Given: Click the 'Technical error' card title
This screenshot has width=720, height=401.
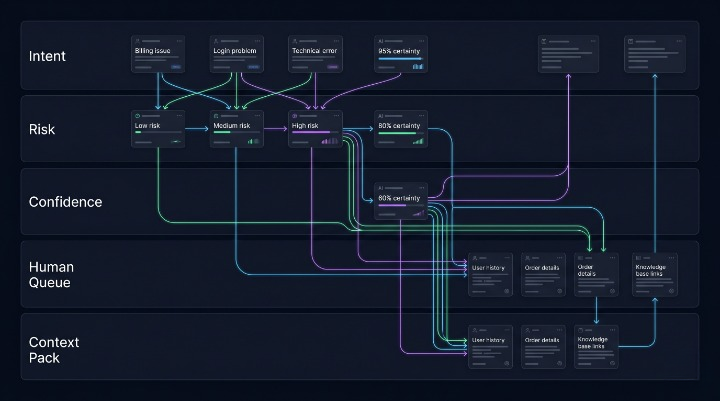Looking at the screenshot, I should click(315, 51).
